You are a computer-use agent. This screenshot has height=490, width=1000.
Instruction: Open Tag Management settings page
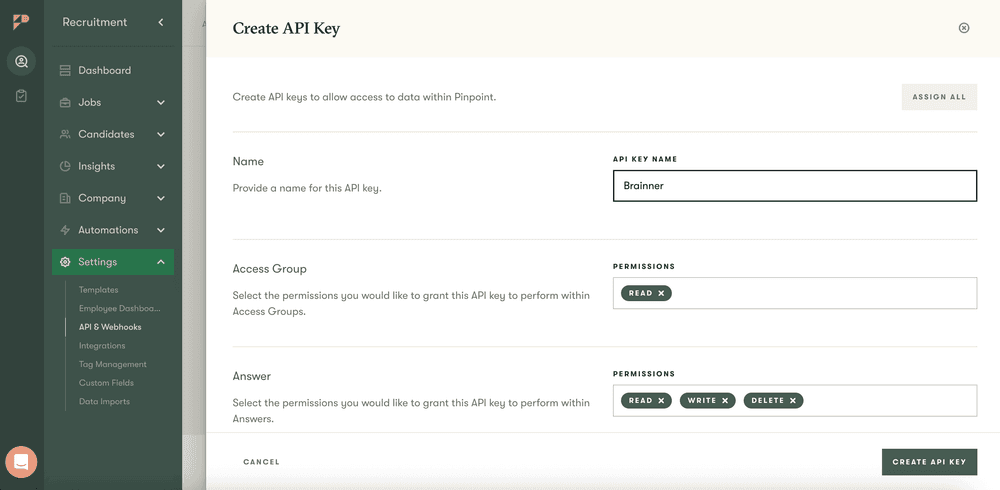pos(112,364)
